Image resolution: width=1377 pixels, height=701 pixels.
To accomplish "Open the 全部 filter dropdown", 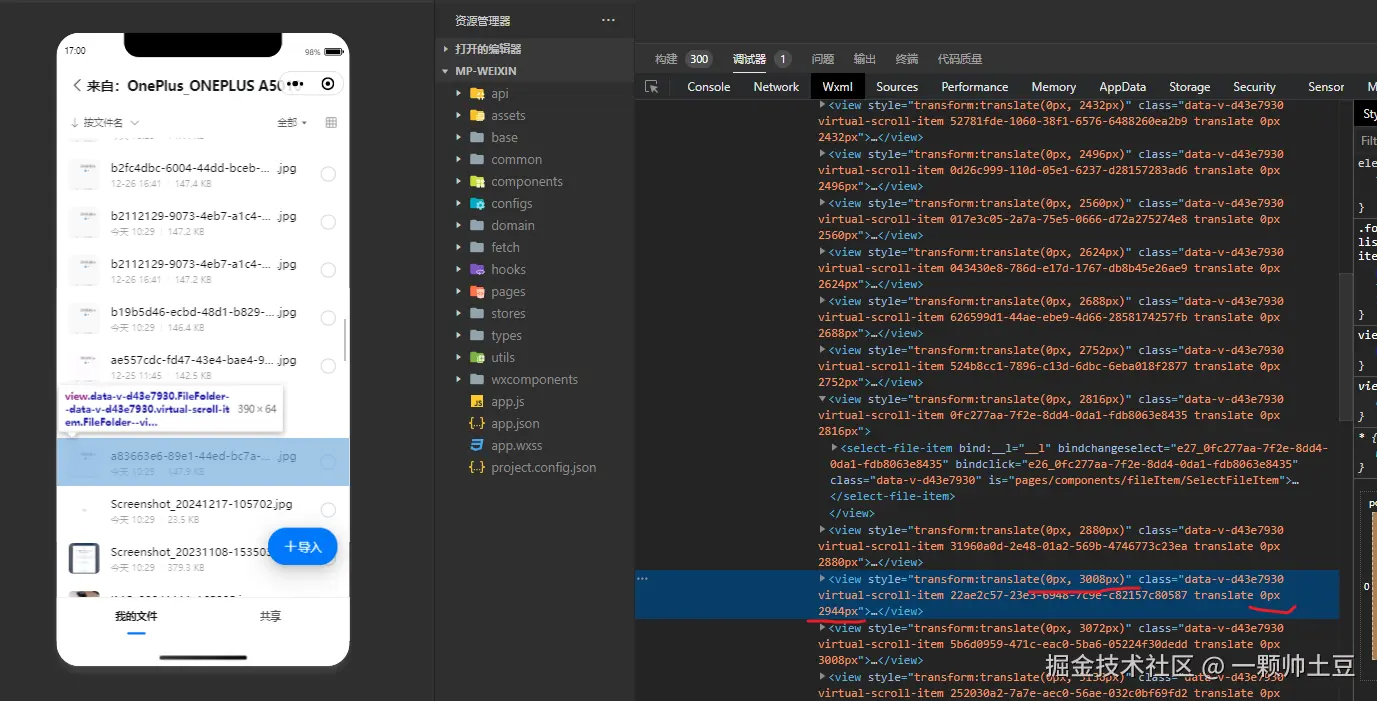I will click(292, 122).
